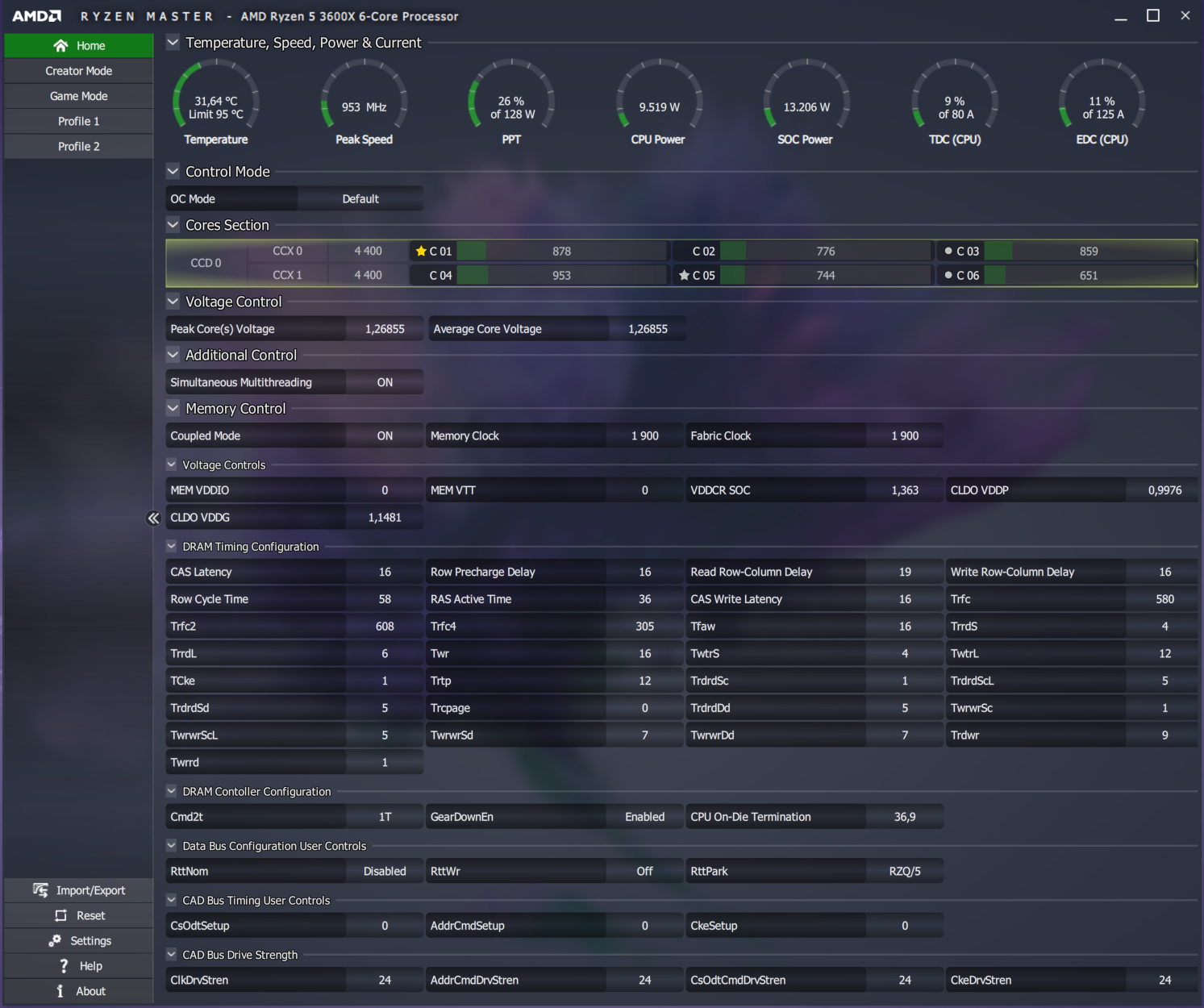Open Profile 2
1204x1008 pixels.
[x=78, y=146]
